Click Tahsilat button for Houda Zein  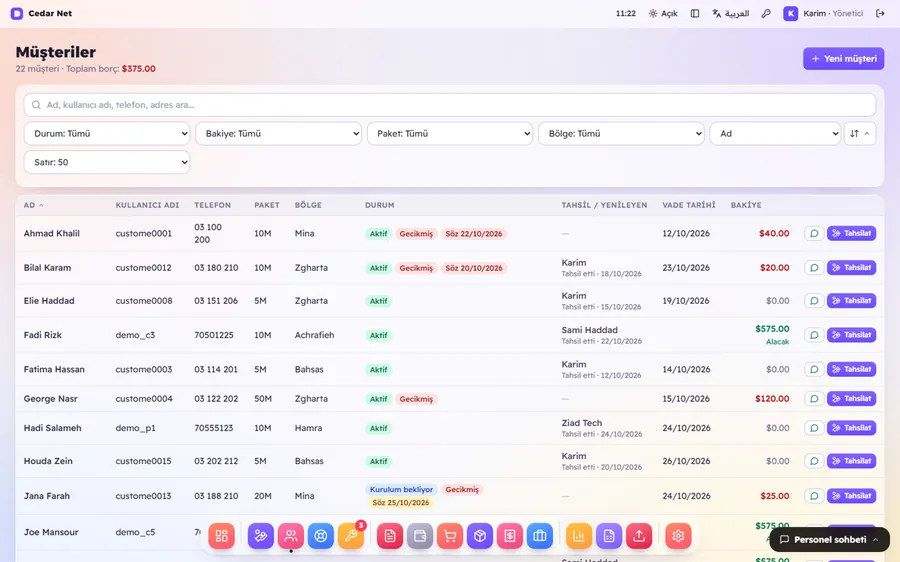click(x=851, y=461)
